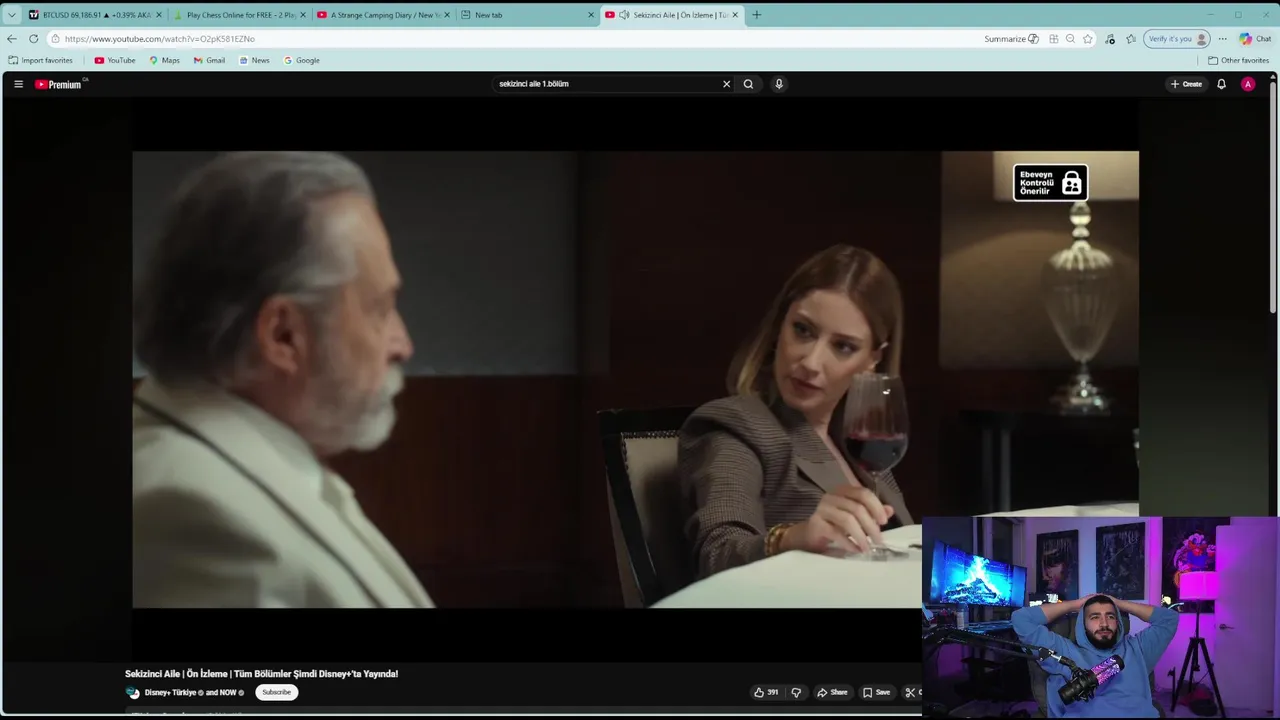The width and height of the screenshot is (1280, 720).
Task: Click the page vertical scrollbar
Action: [1274, 200]
